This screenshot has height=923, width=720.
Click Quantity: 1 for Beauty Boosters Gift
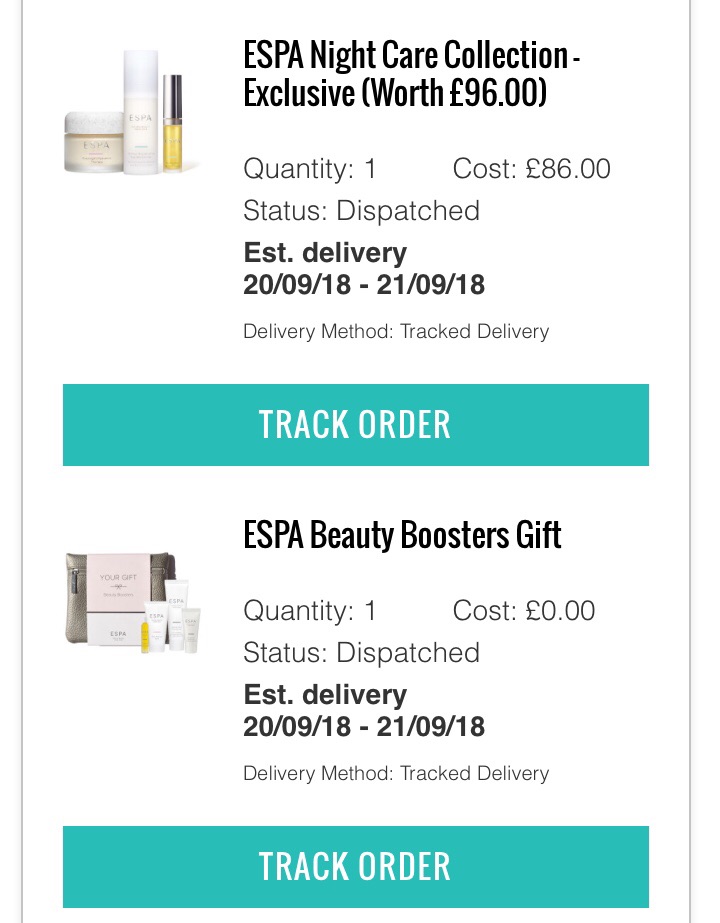[x=310, y=610]
